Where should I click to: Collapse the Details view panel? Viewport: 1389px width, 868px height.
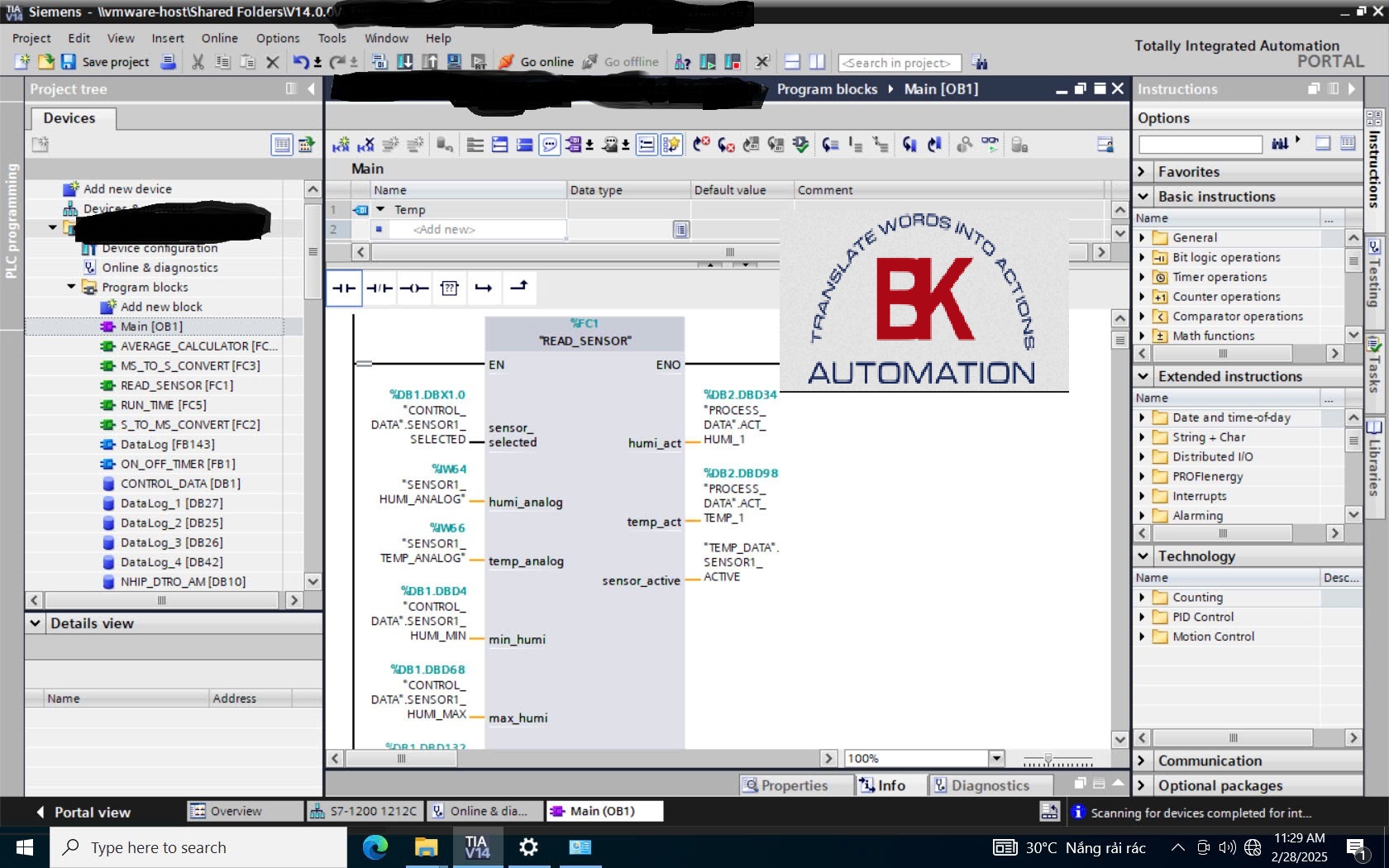(36, 623)
